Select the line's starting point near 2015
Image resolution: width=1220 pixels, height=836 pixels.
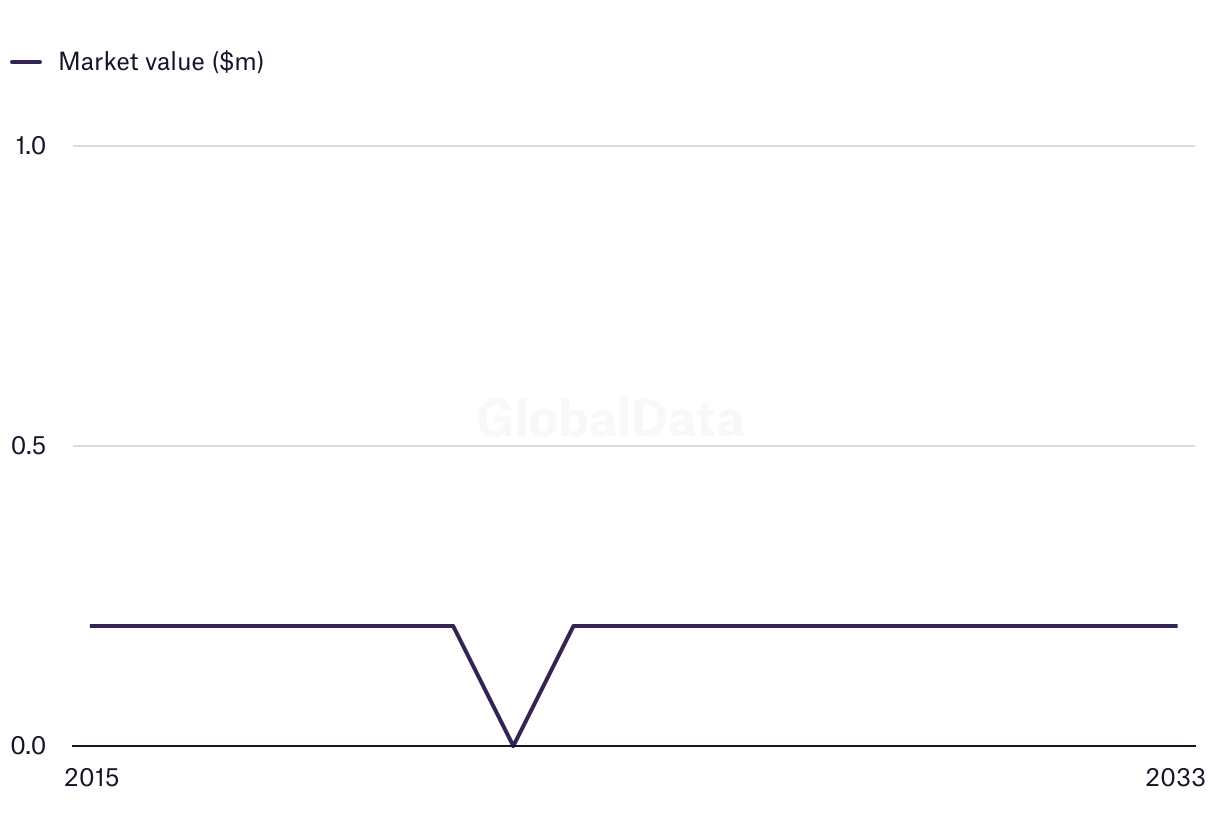[x=92, y=626]
